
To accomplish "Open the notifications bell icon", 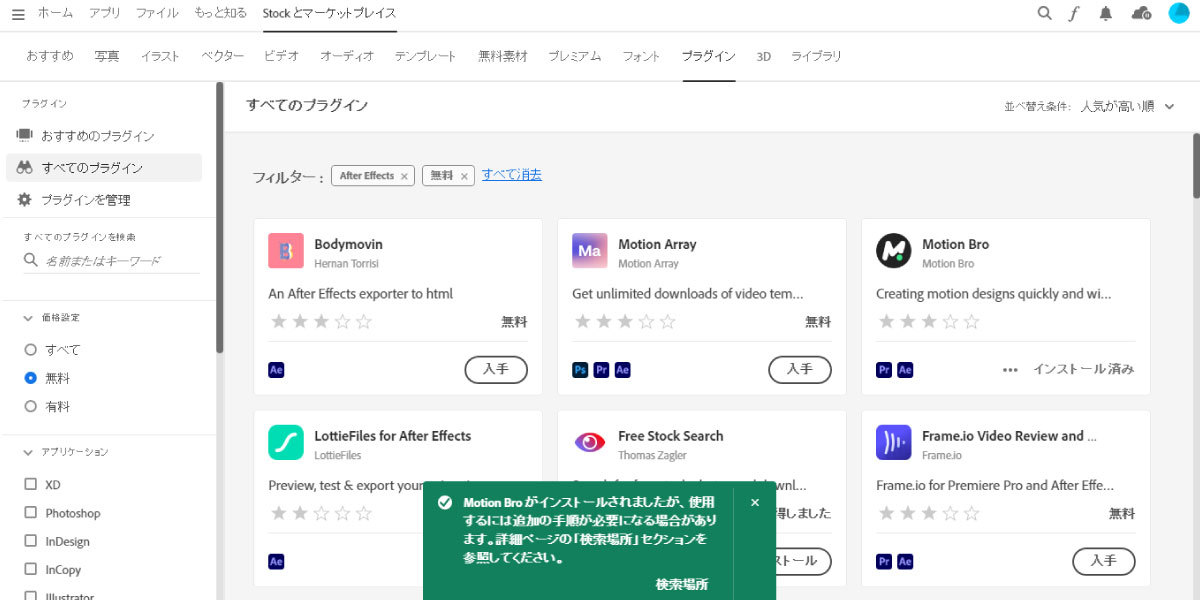I will [x=1105, y=13].
